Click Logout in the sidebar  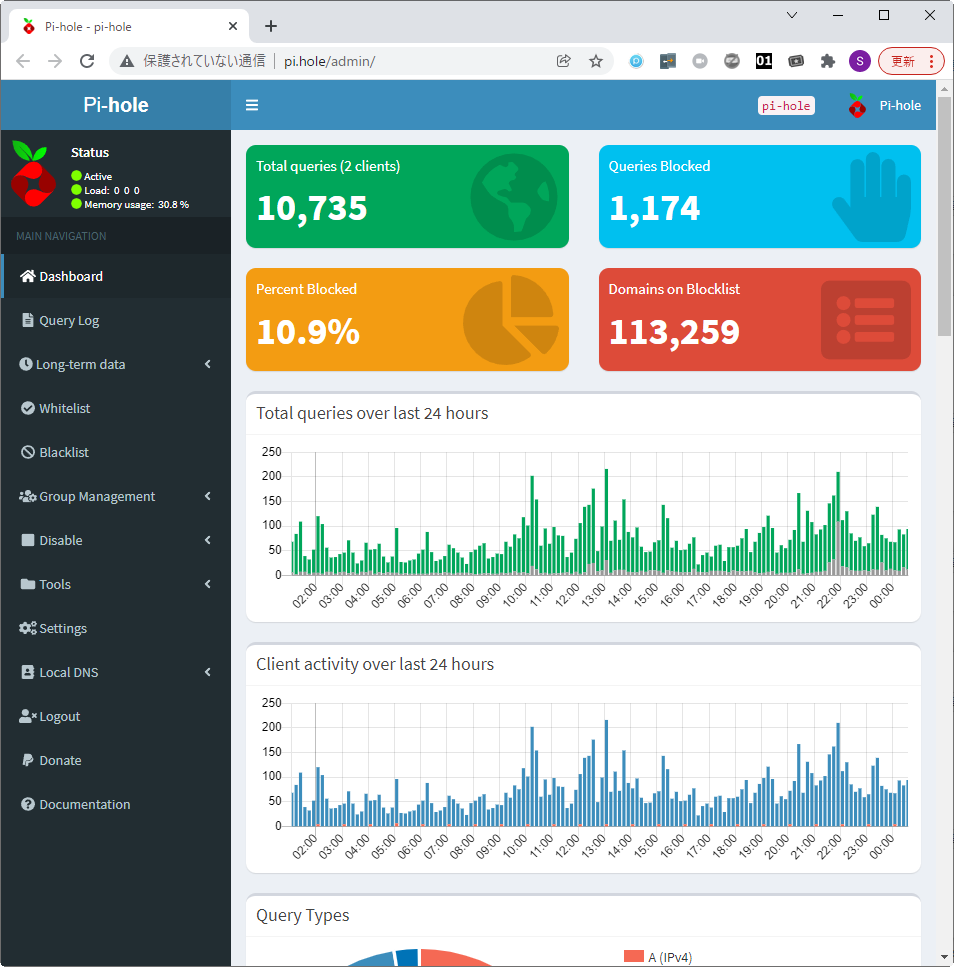[x=59, y=716]
